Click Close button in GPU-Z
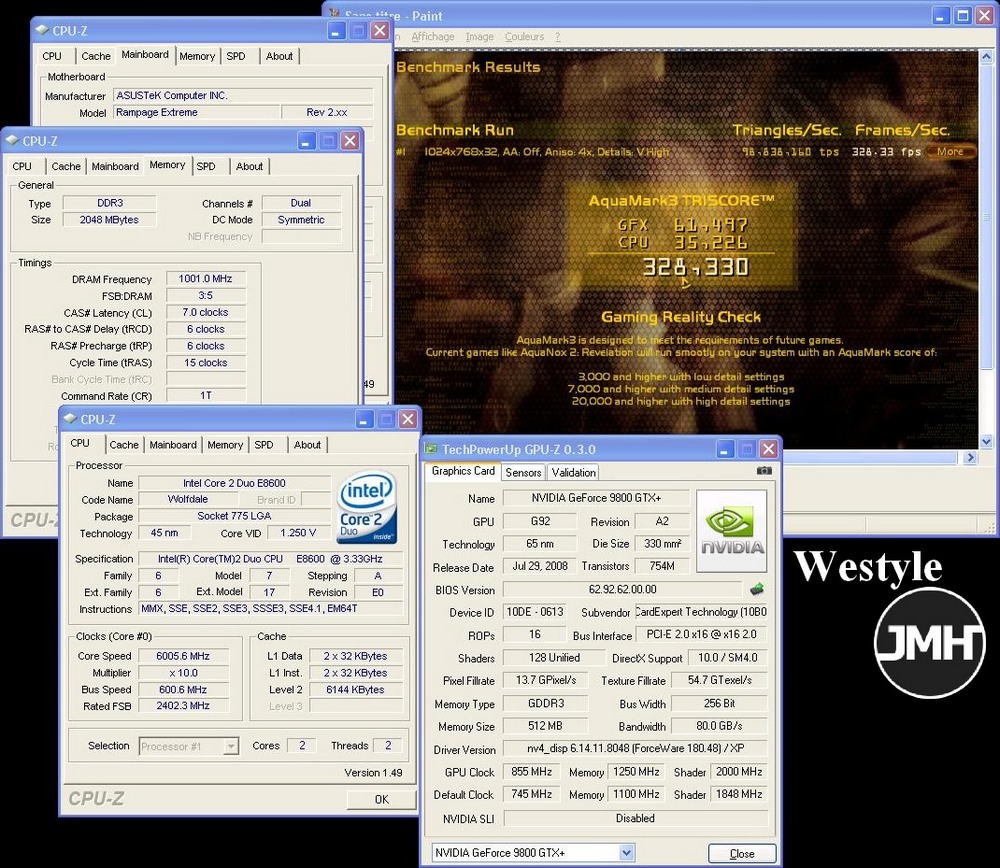 (x=742, y=853)
